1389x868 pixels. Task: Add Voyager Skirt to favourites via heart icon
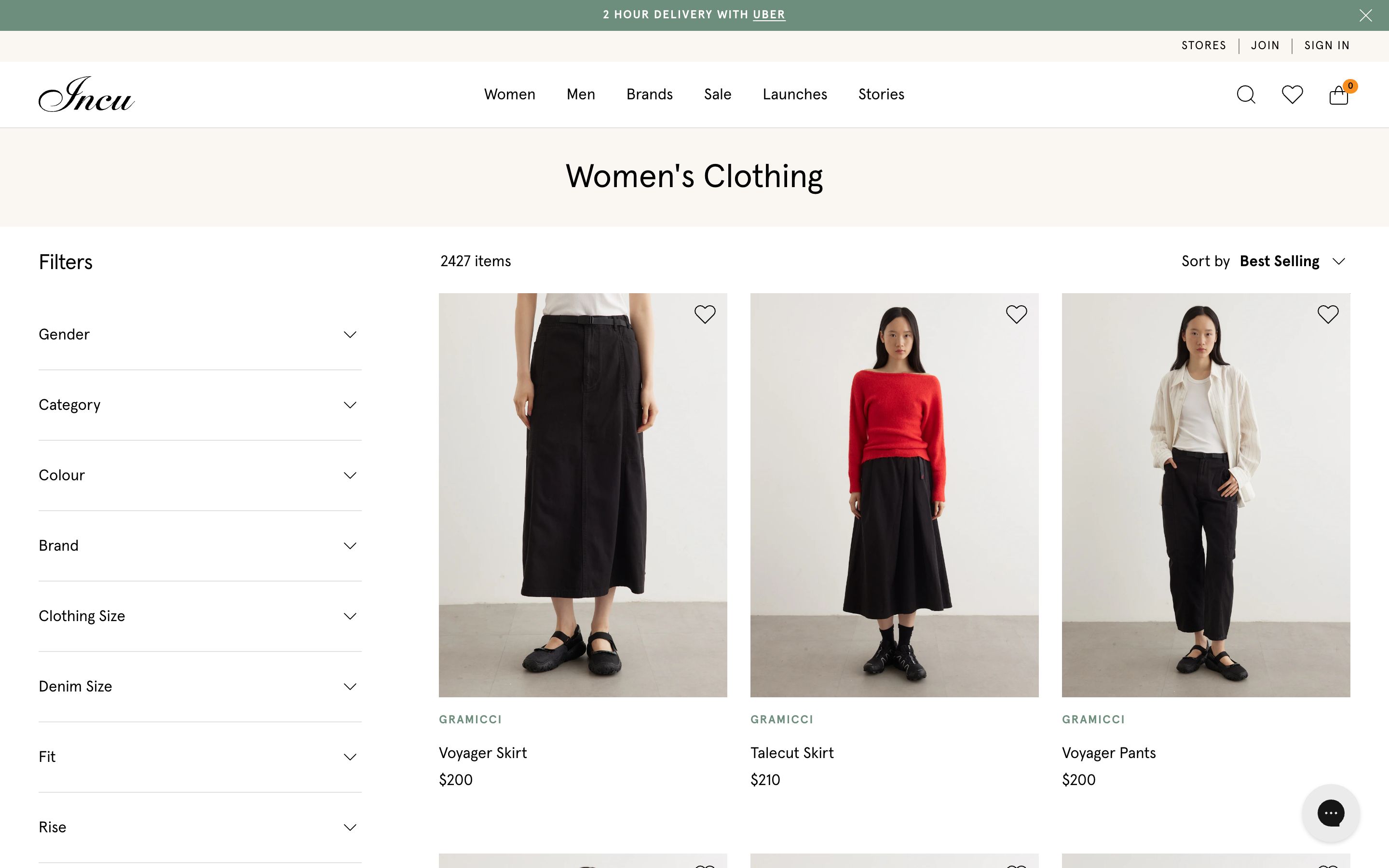point(705,313)
